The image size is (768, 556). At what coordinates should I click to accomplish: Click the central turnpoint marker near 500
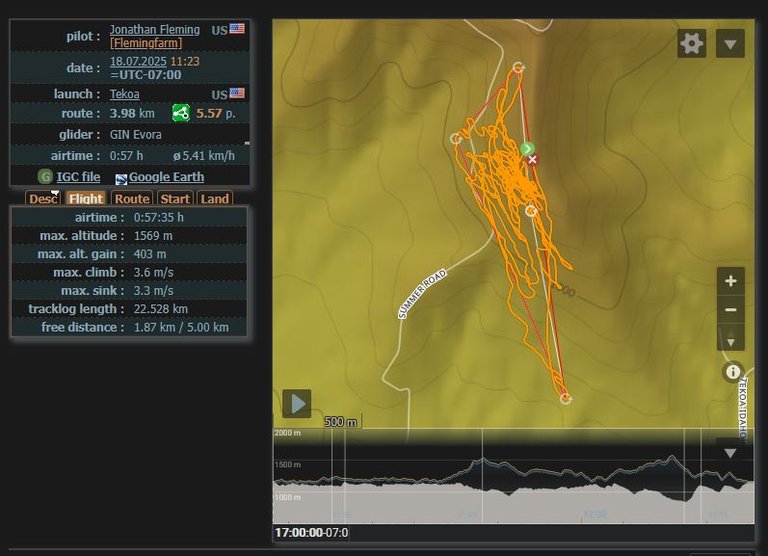pos(531,211)
